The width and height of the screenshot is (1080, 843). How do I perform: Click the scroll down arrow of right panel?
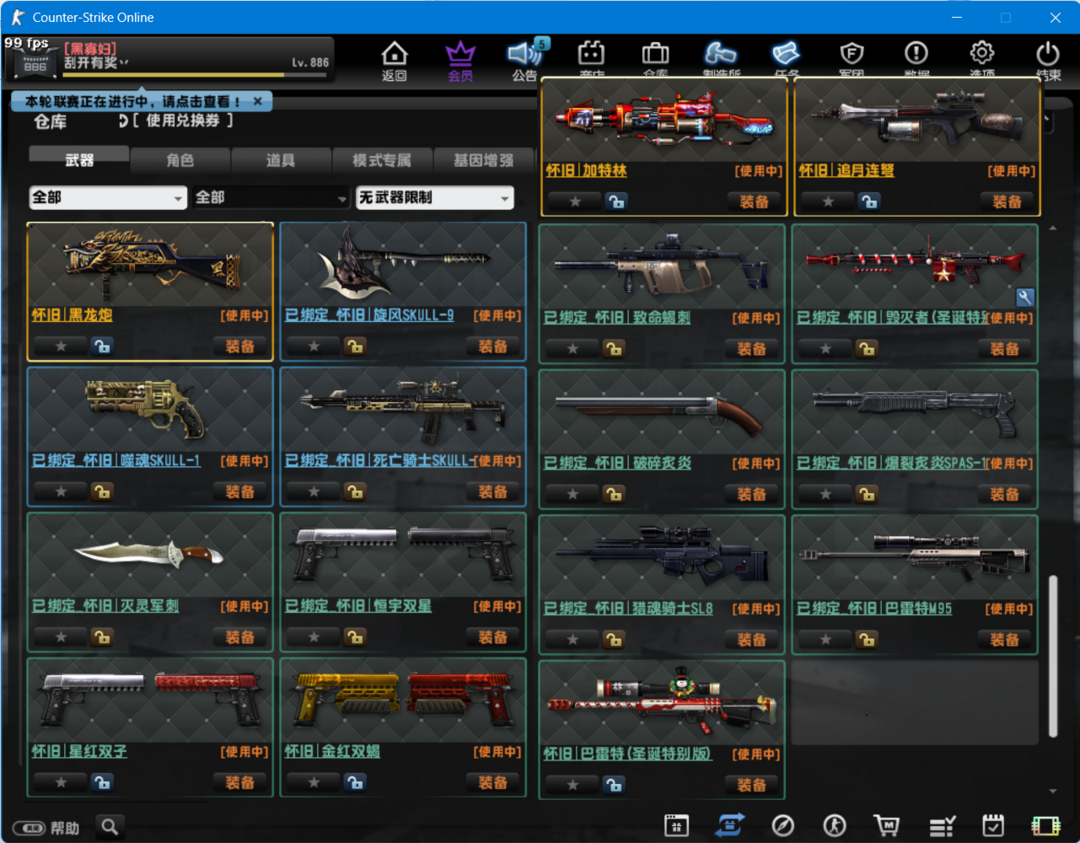(x=1052, y=791)
